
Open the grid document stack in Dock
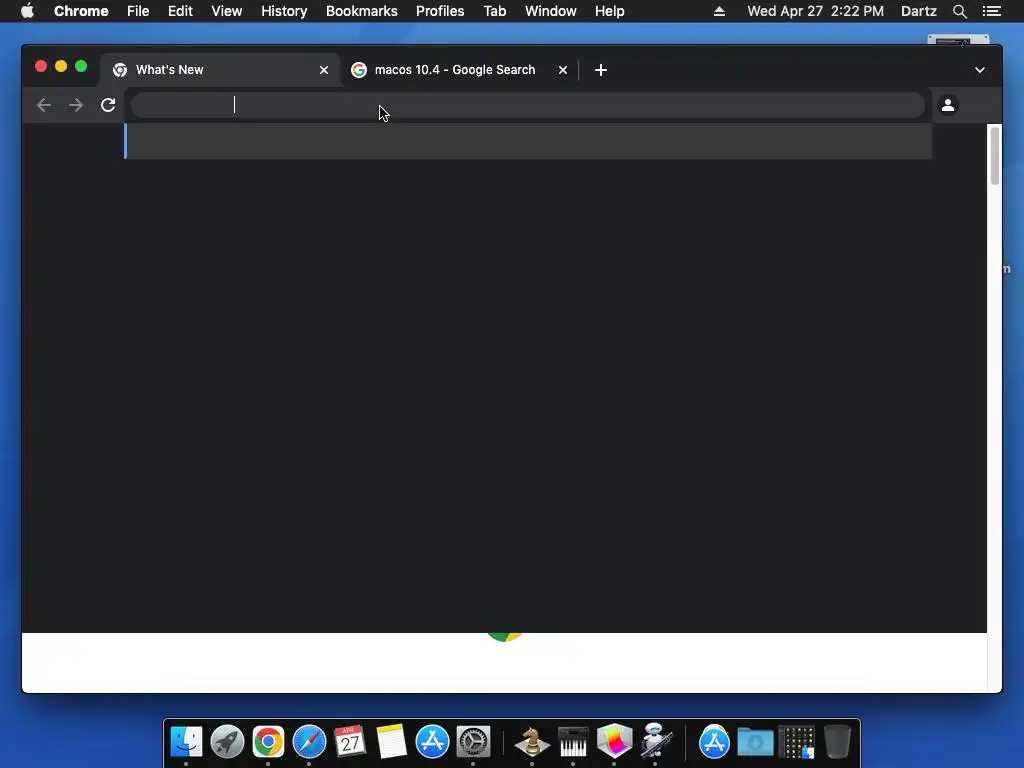click(x=796, y=741)
